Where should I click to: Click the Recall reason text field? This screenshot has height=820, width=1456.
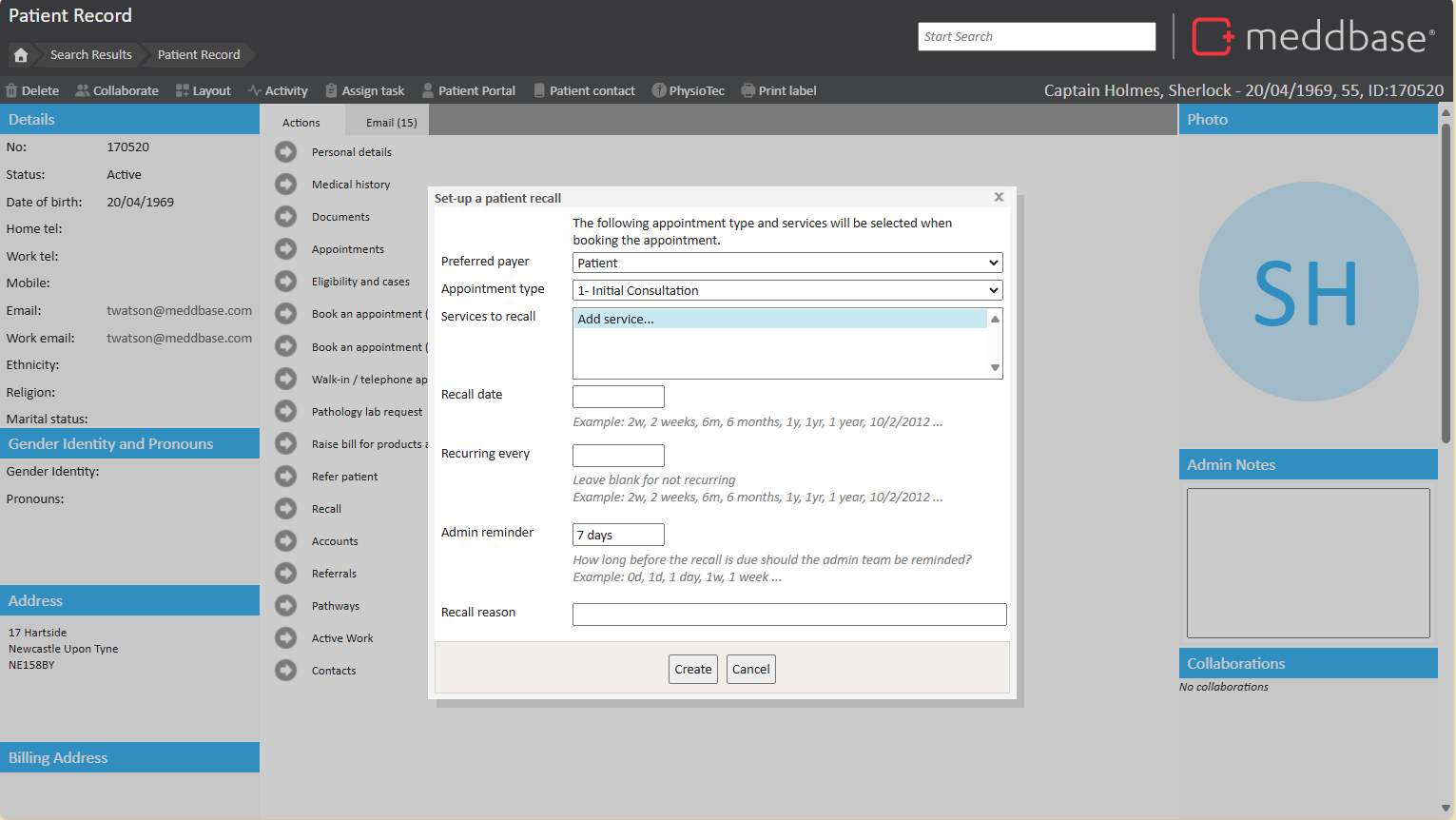tap(788, 615)
